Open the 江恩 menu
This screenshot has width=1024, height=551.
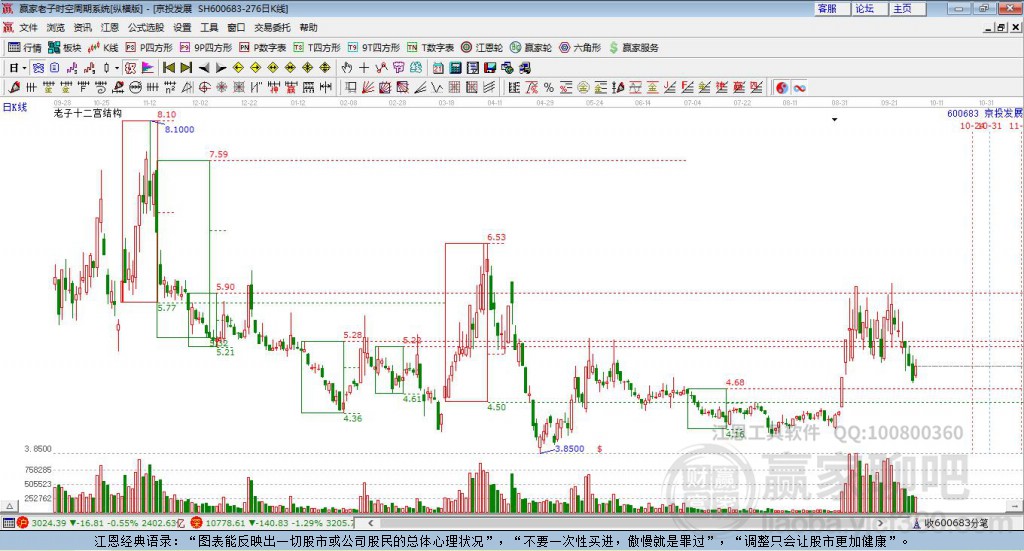click(x=110, y=27)
